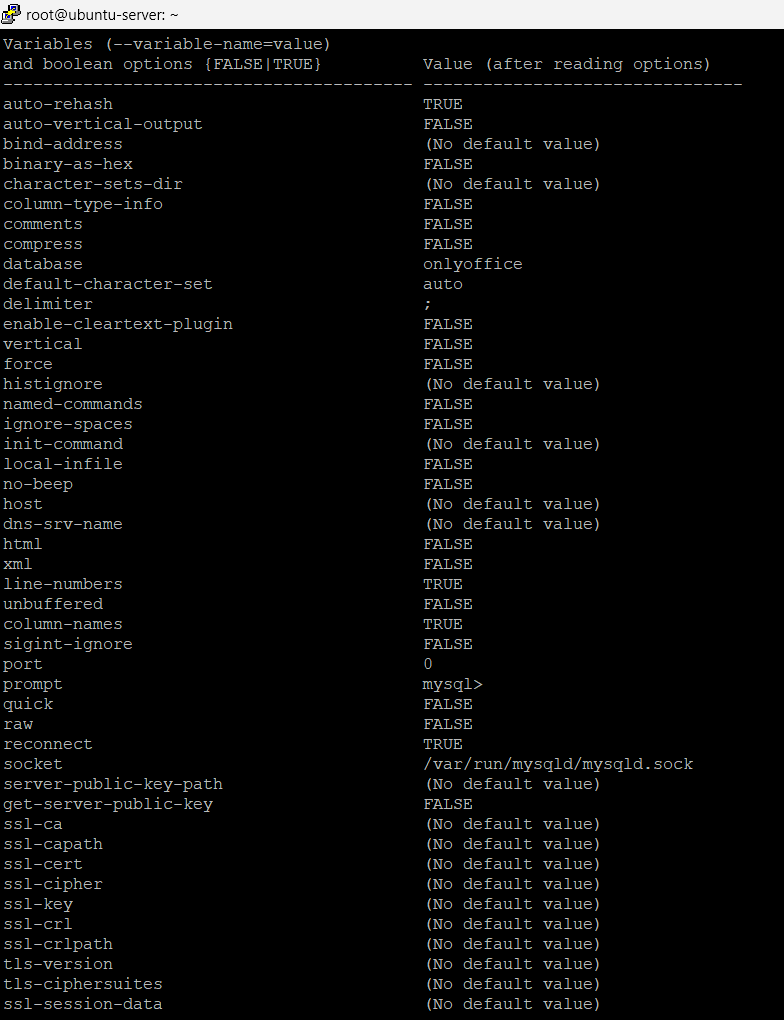The image size is (784, 1020).
Task: Click the delimiter semicolon value
Action: click(427, 304)
